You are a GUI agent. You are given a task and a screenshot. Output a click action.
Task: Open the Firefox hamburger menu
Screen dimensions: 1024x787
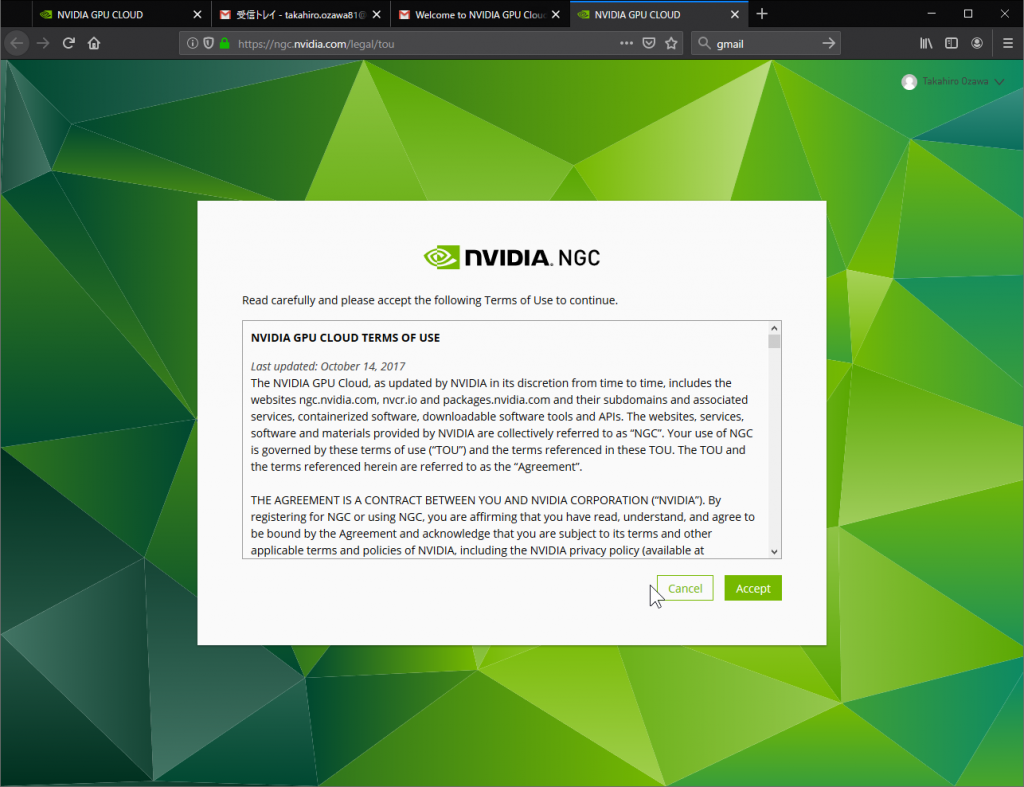pos(1006,43)
